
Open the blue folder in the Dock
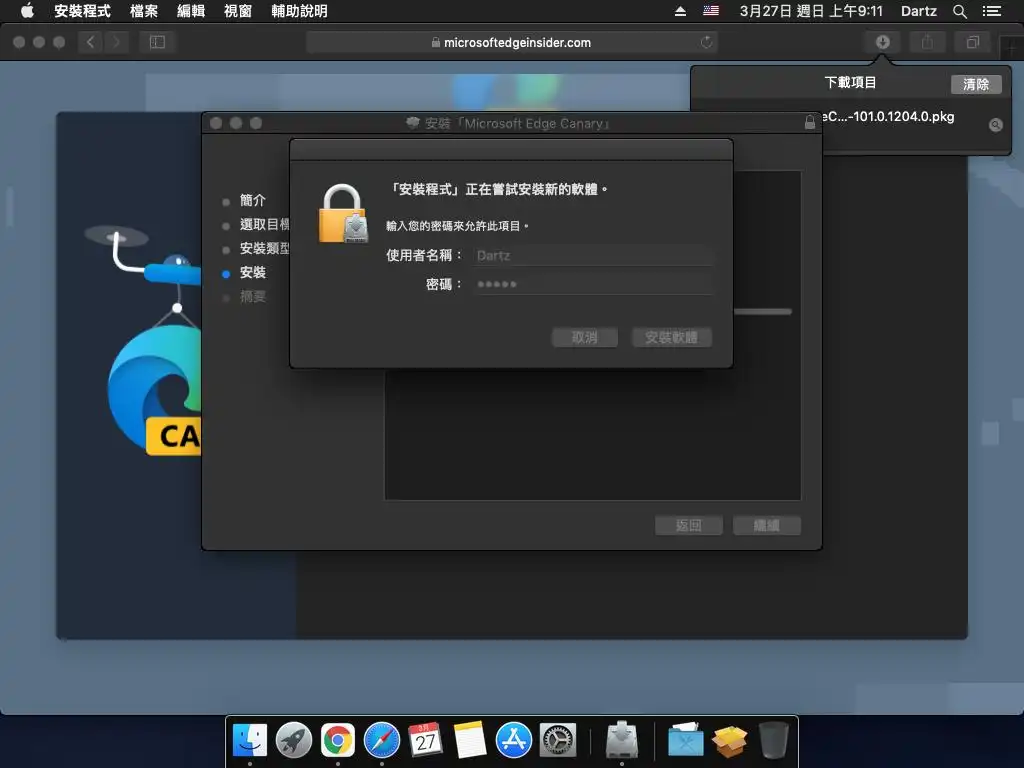click(686, 741)
